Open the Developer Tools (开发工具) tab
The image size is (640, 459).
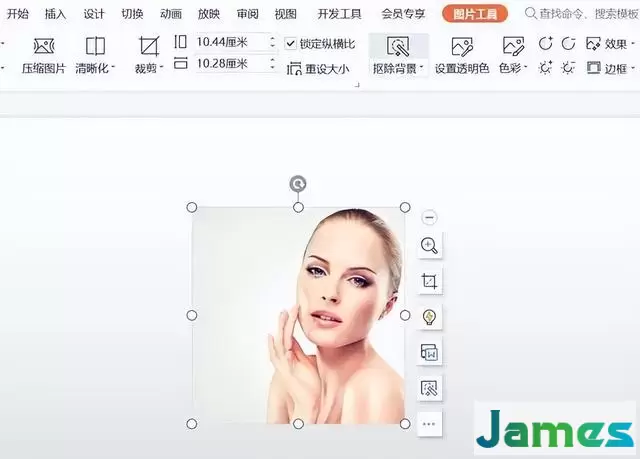[339, 14]
